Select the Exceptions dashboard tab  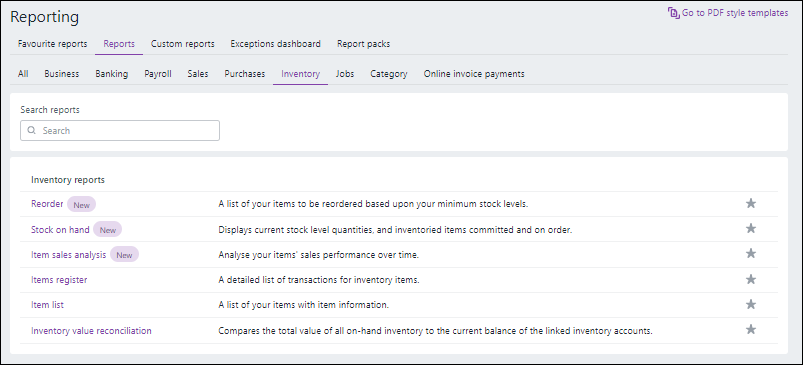tap(276, 44)
